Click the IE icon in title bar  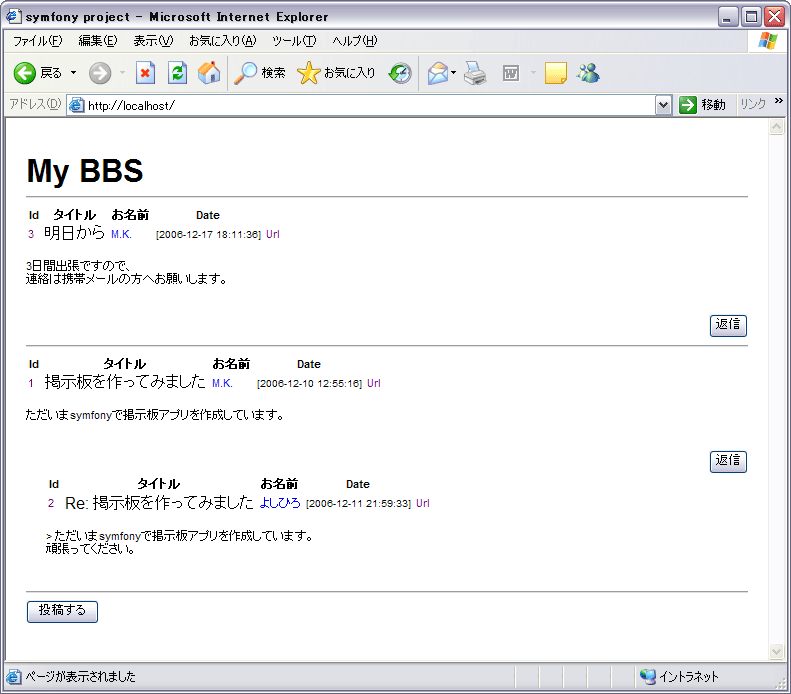(14, 16)
